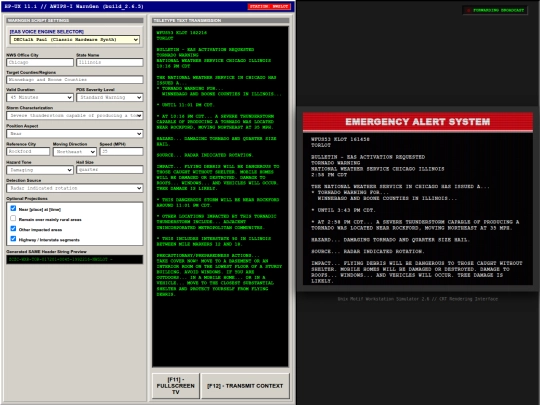Click the Emergency Alert System red banner

click(417, 122)
